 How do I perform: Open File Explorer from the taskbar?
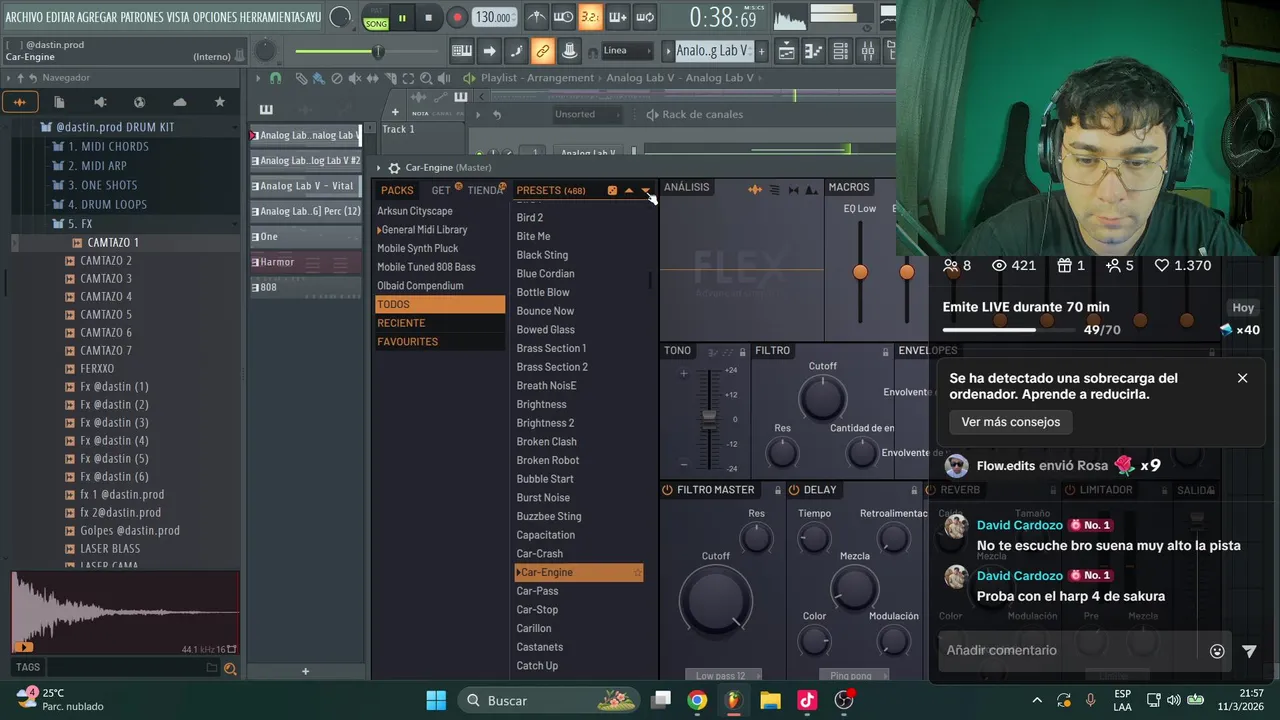[770, 700]
